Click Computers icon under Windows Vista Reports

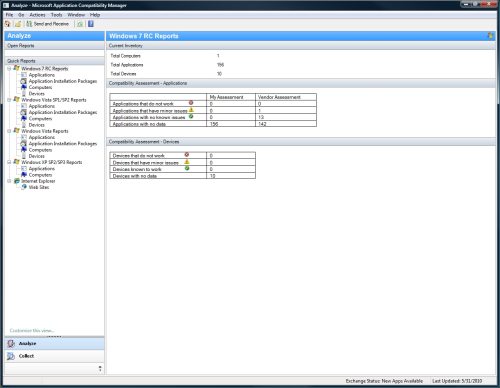(x=24, y=150)
